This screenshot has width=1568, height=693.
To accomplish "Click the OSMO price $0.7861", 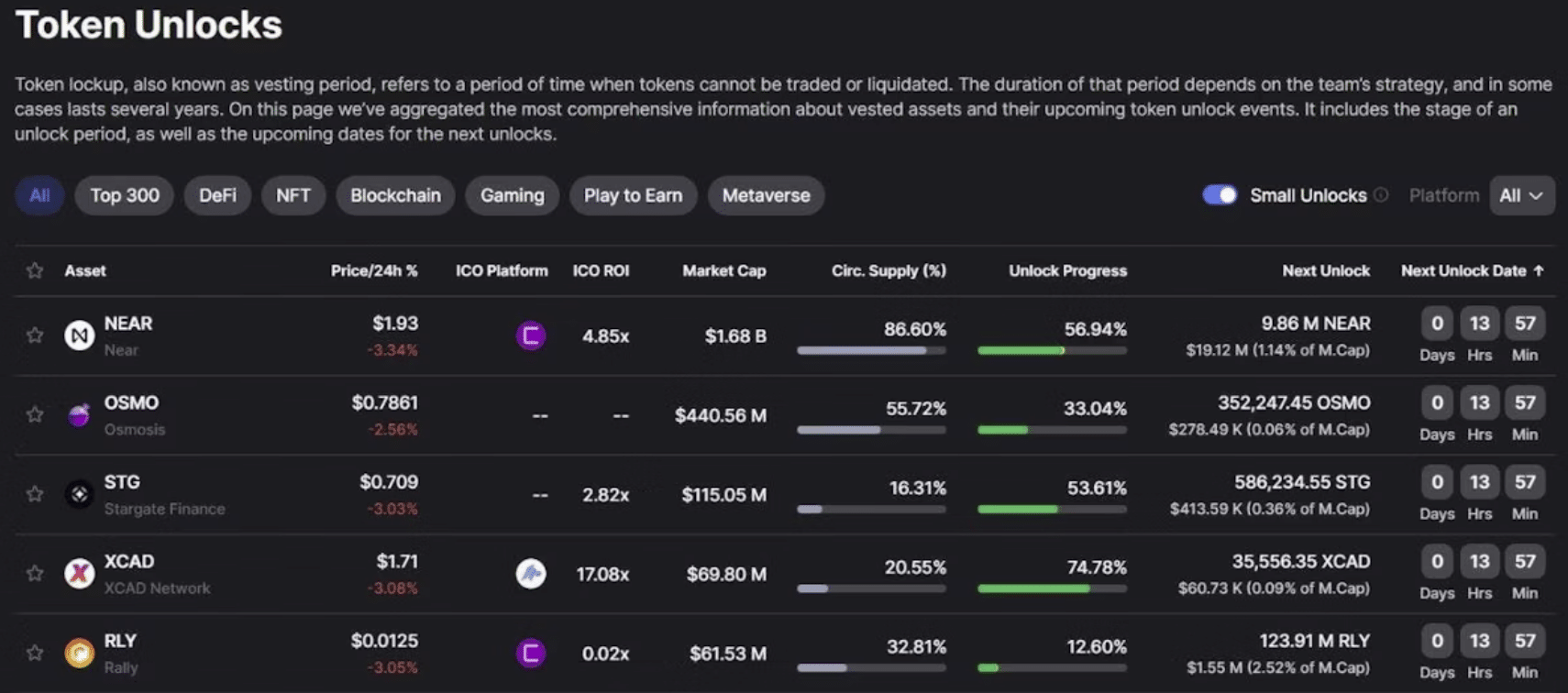I will tap(385, 402).
